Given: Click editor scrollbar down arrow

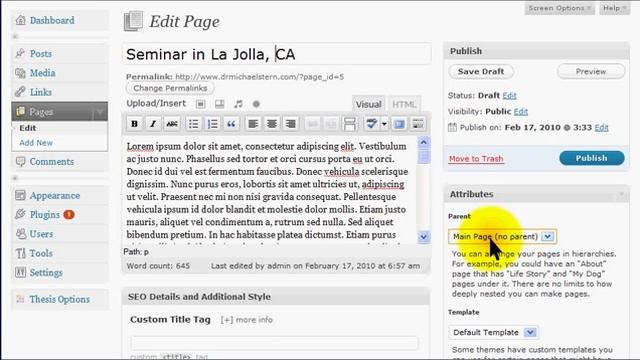Looking at the screenshot, I should pos(424,237).
